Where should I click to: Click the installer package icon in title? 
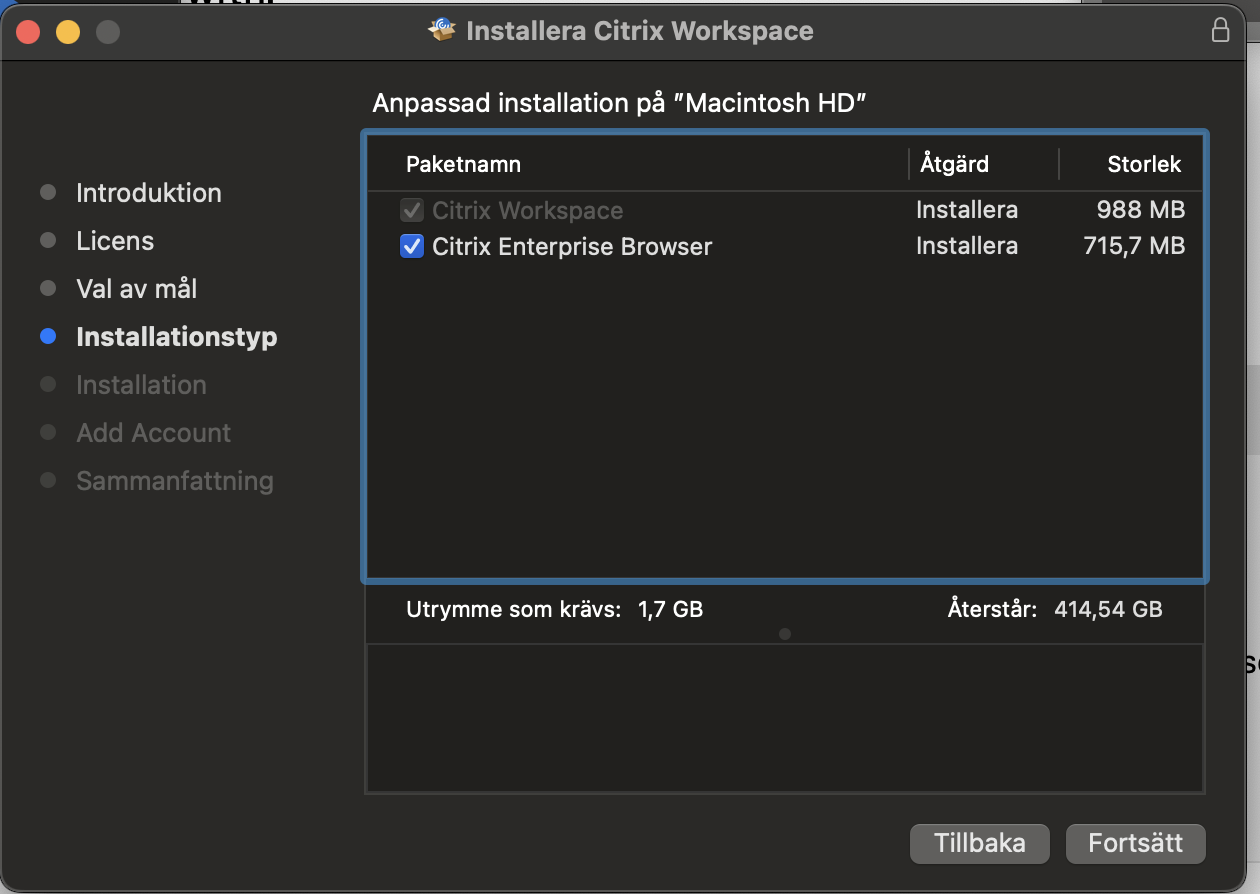[441, 31]
